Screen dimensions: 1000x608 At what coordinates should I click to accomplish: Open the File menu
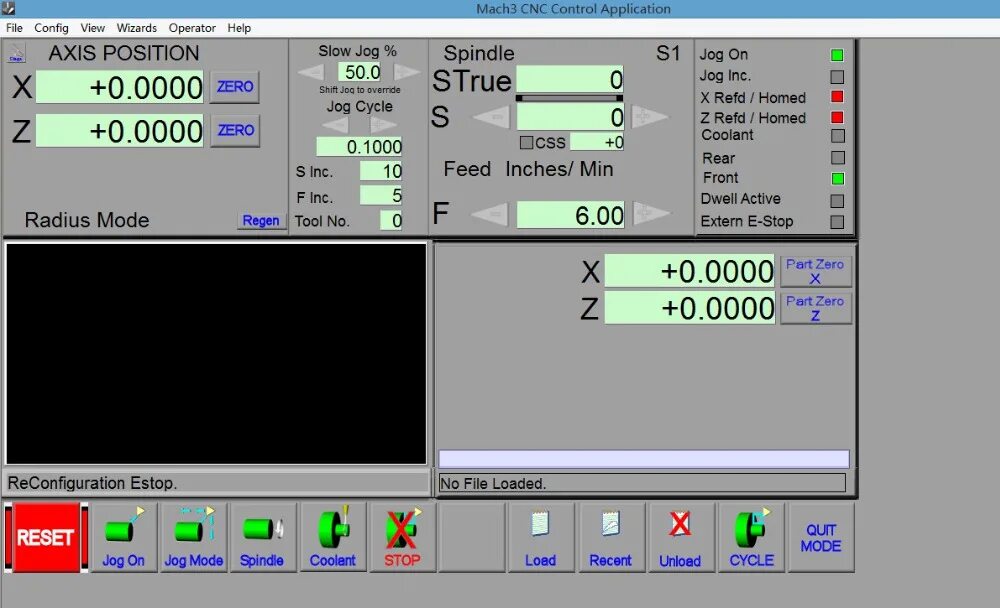tap(14, 28)
